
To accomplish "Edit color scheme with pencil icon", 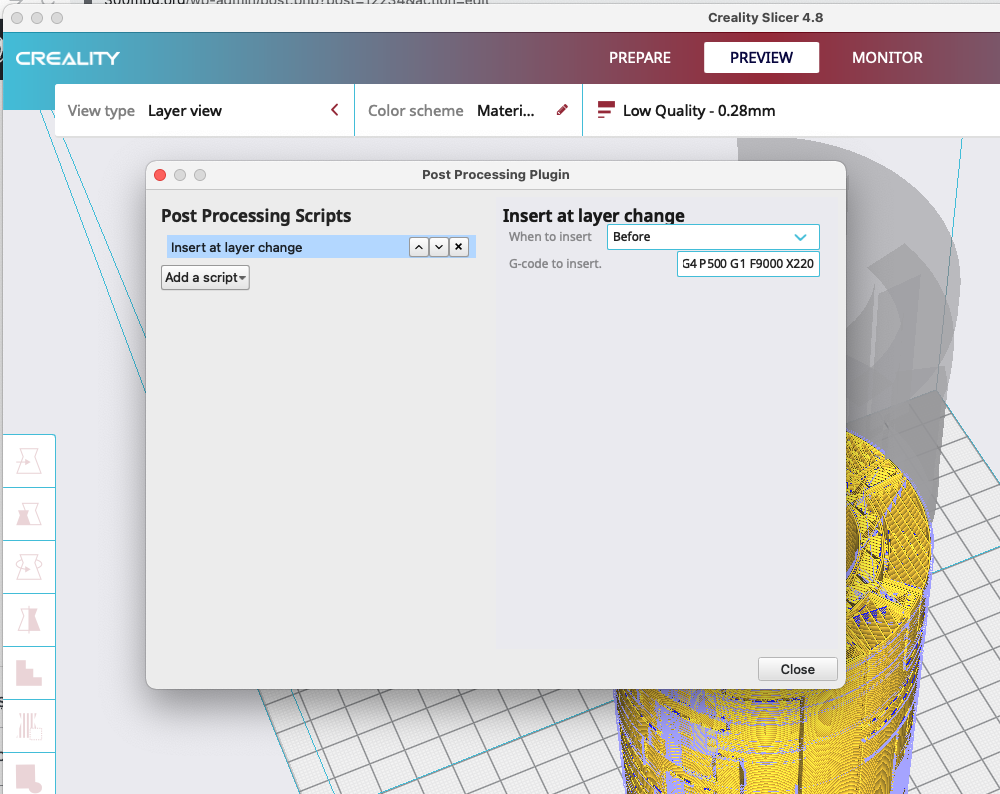I will click(x=562, y=110).
